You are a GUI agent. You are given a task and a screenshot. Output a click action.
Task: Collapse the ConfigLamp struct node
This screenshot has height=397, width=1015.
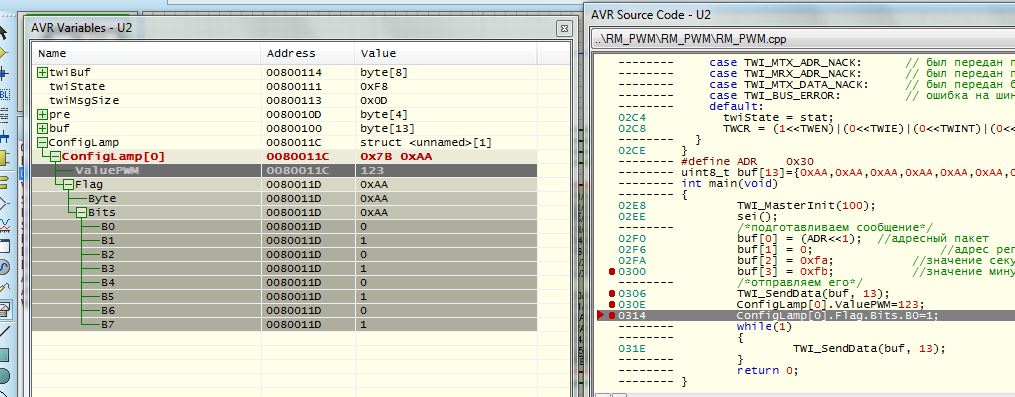pos(42,142)
